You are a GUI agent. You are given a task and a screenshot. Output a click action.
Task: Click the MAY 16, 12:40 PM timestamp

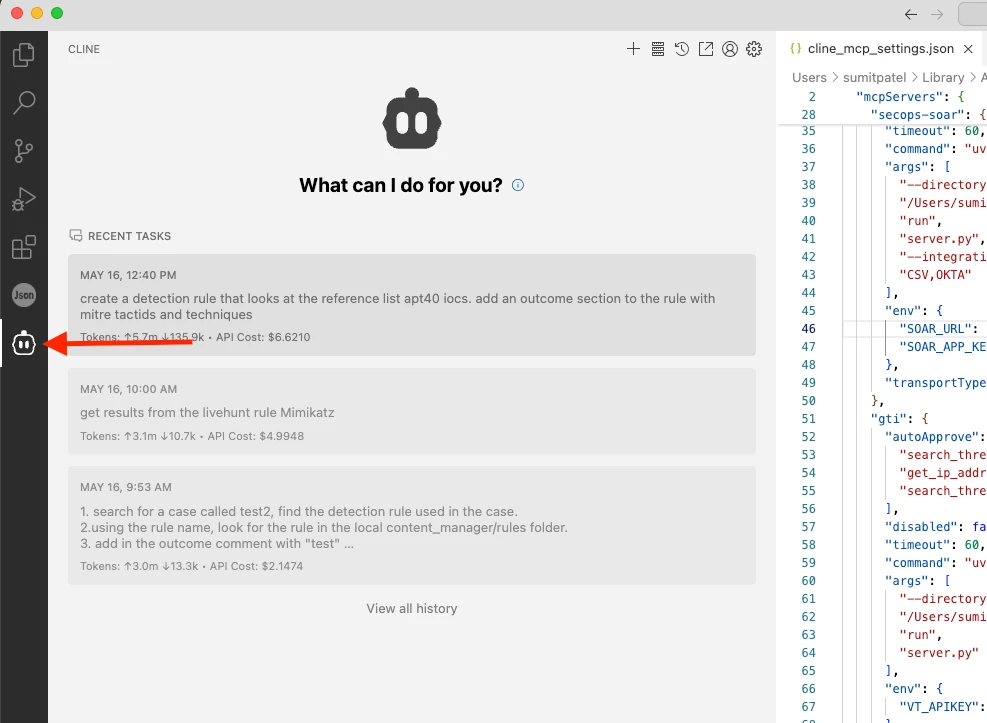[x=128, y=275]
